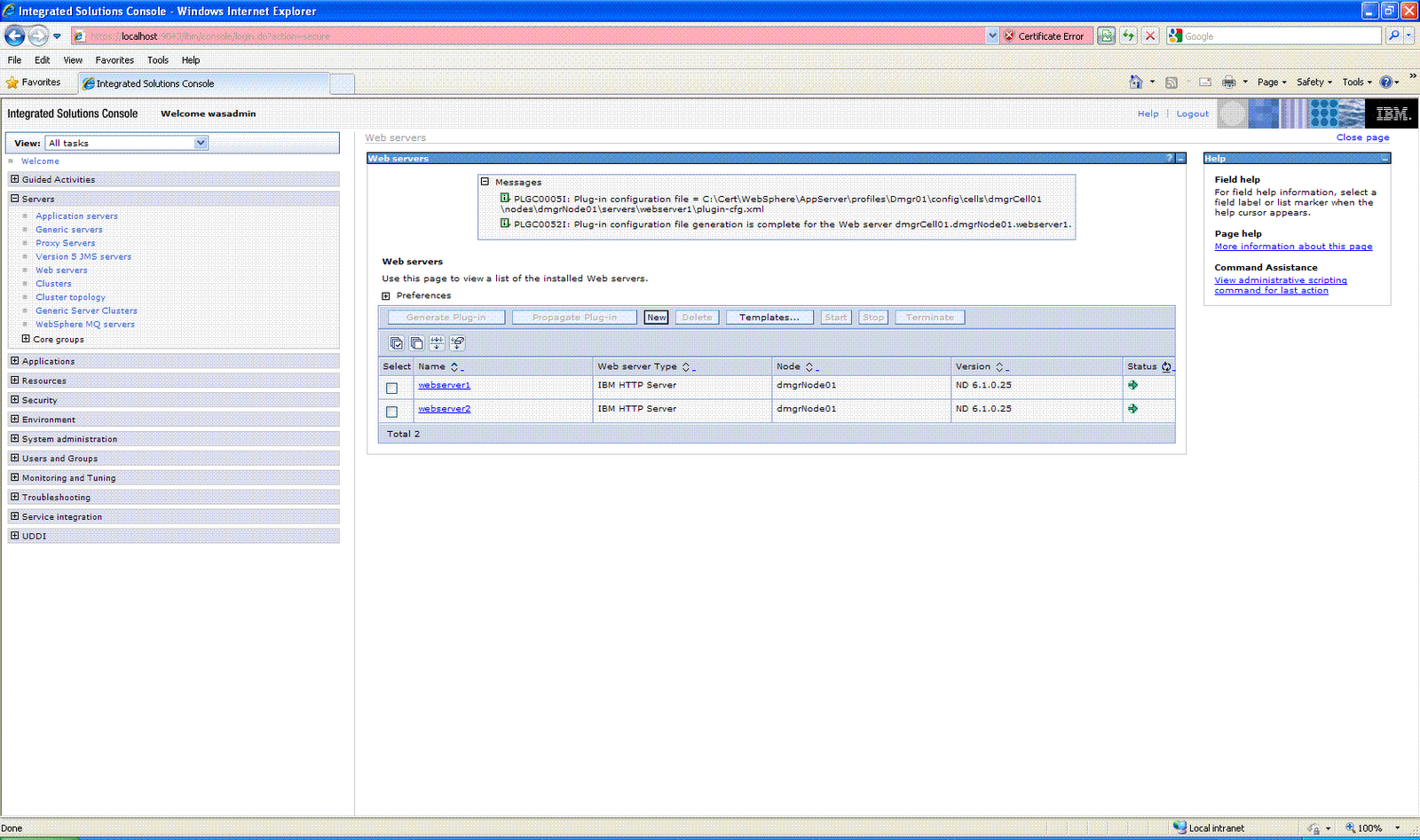The image size is (1420, 840).
Task: Click the deselect all rows icon
Action: click(x=416, y=343)
